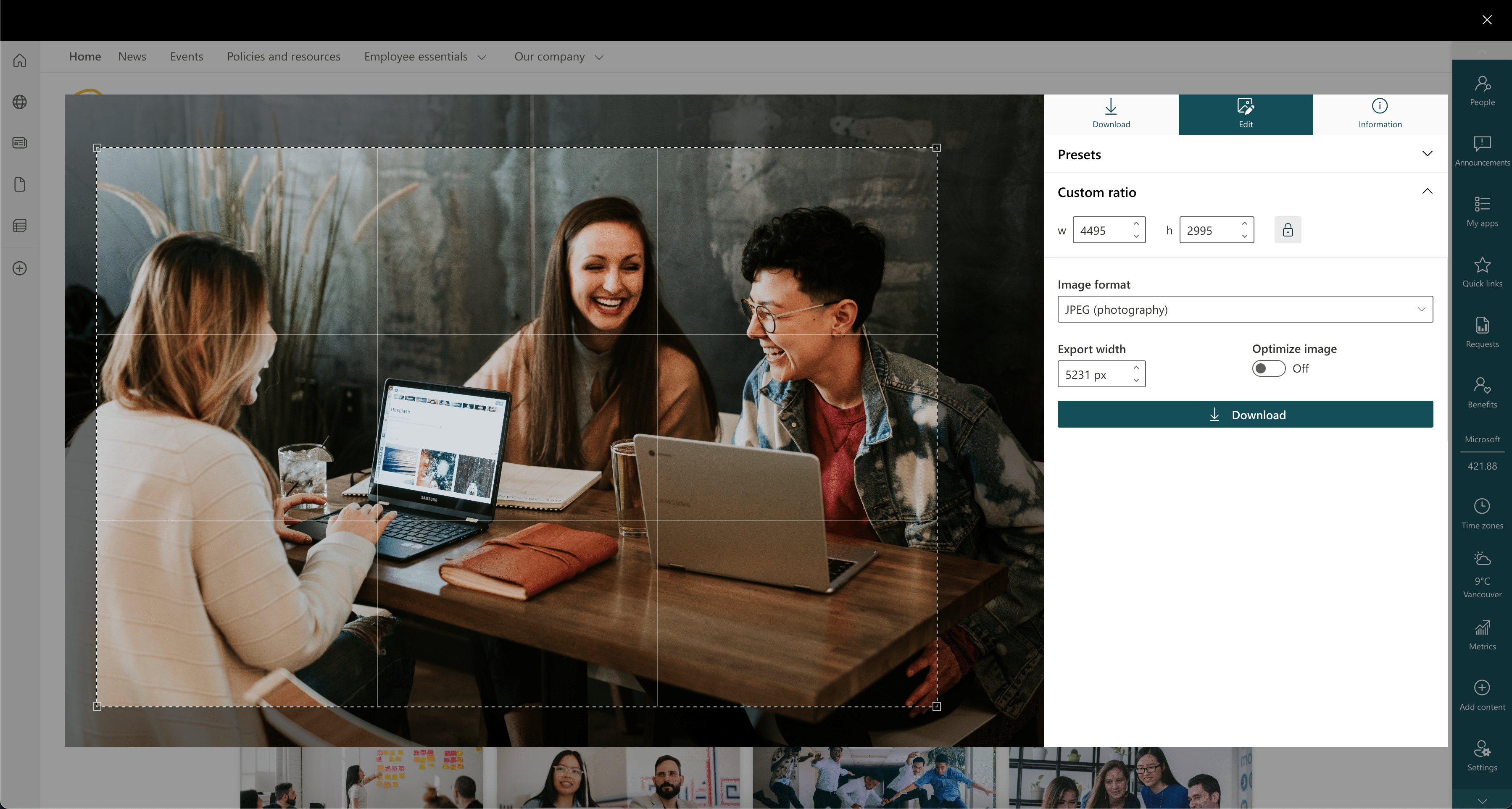This screenshot has width=1512, height=809.
Task: Click the globe icon in left rail
Action: (20, 102)
